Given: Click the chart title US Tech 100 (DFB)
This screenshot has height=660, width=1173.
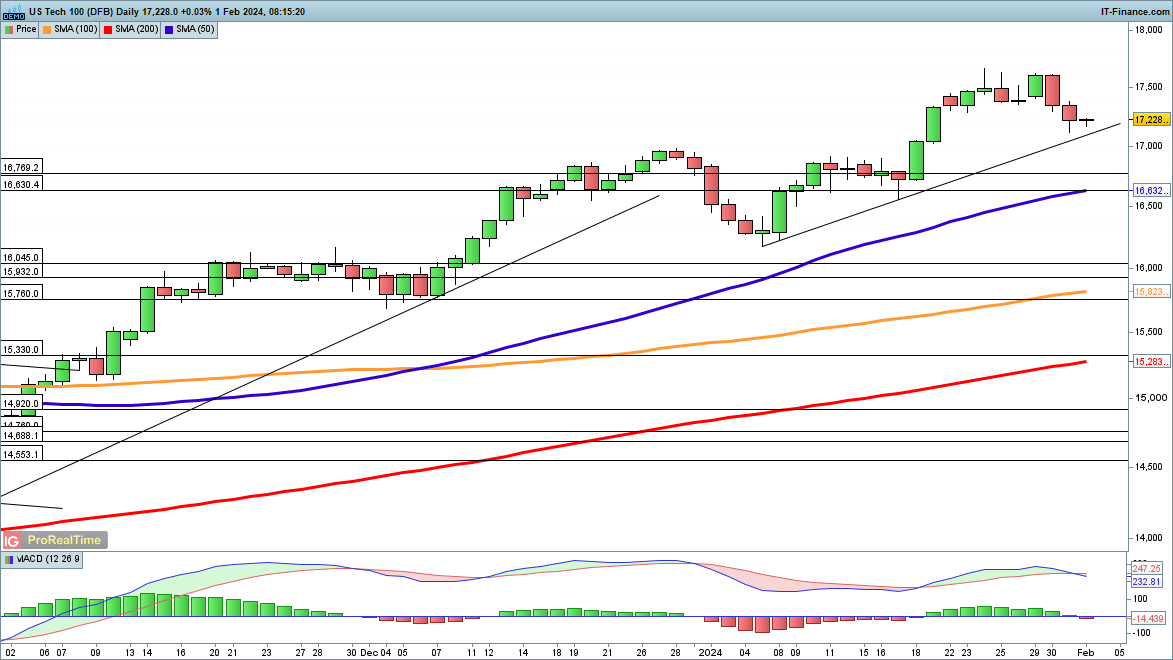Looking at the screenshot, I should tap(71, 11).
